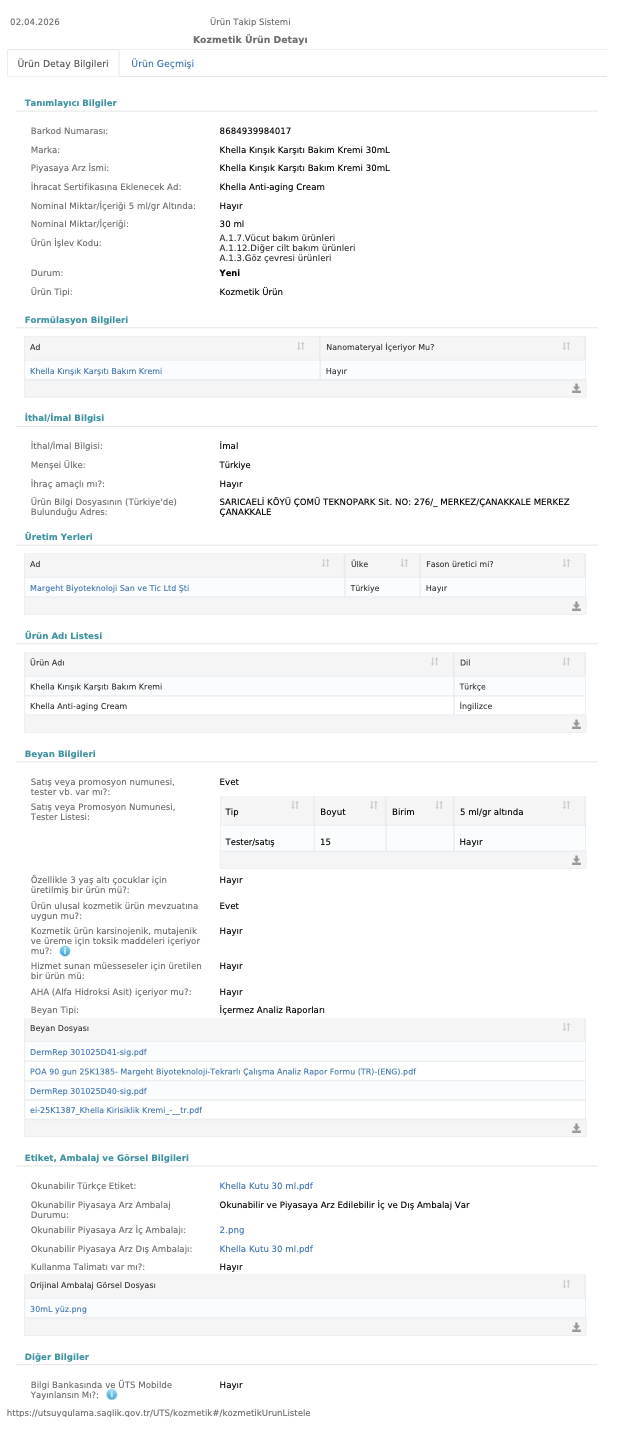
Task: Click the export icon below Beyan Dosyası list
Action: point(576,1128)
